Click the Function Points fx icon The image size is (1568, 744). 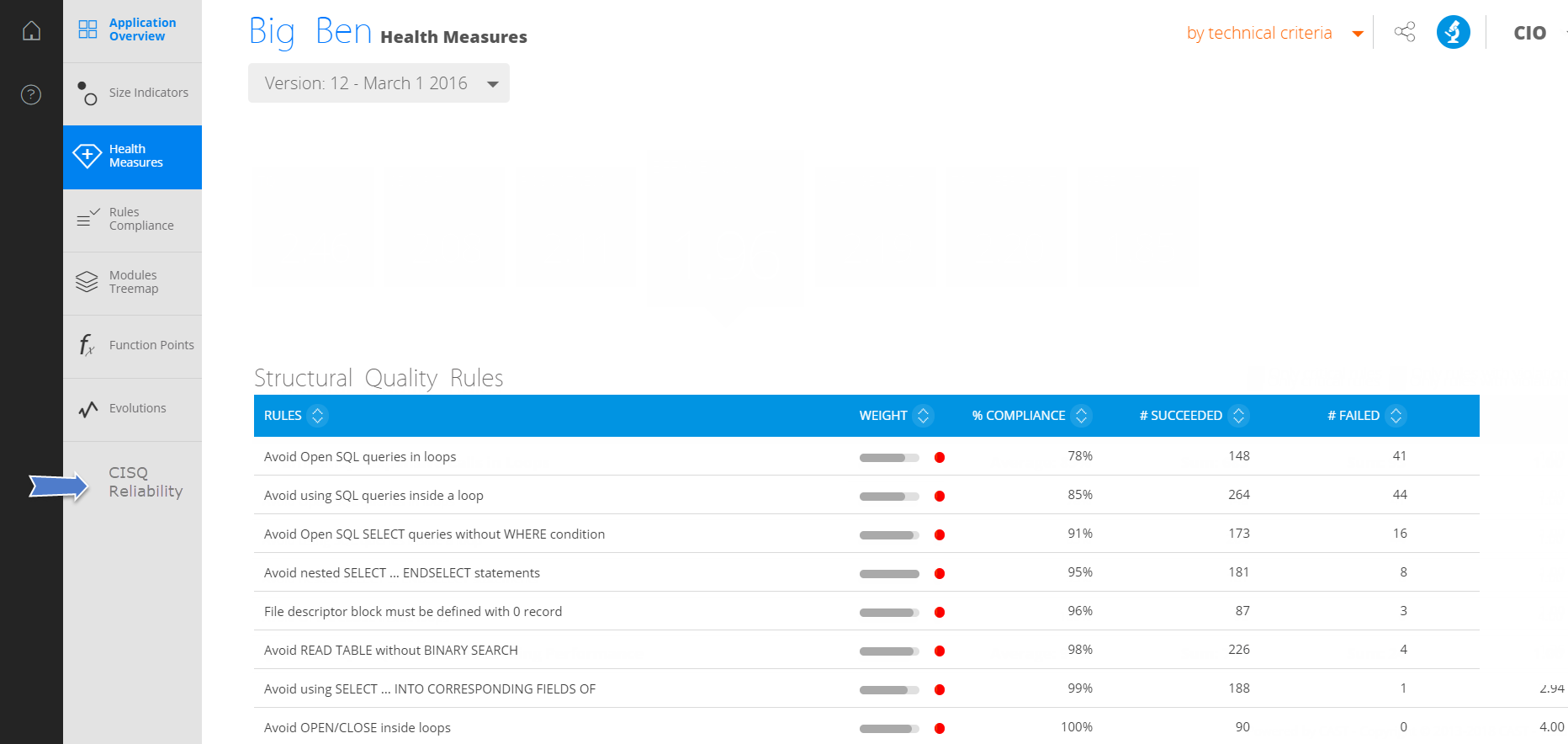87,345
